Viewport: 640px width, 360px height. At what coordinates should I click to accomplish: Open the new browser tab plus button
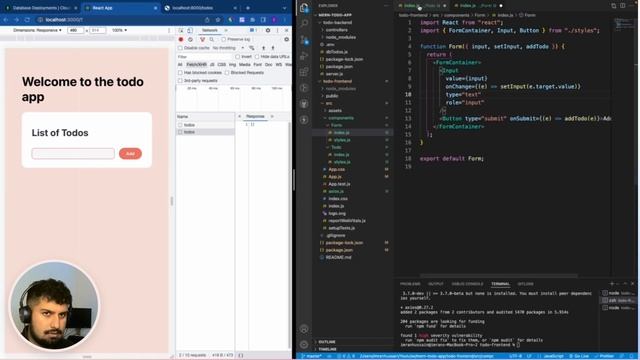click(248, 8)
